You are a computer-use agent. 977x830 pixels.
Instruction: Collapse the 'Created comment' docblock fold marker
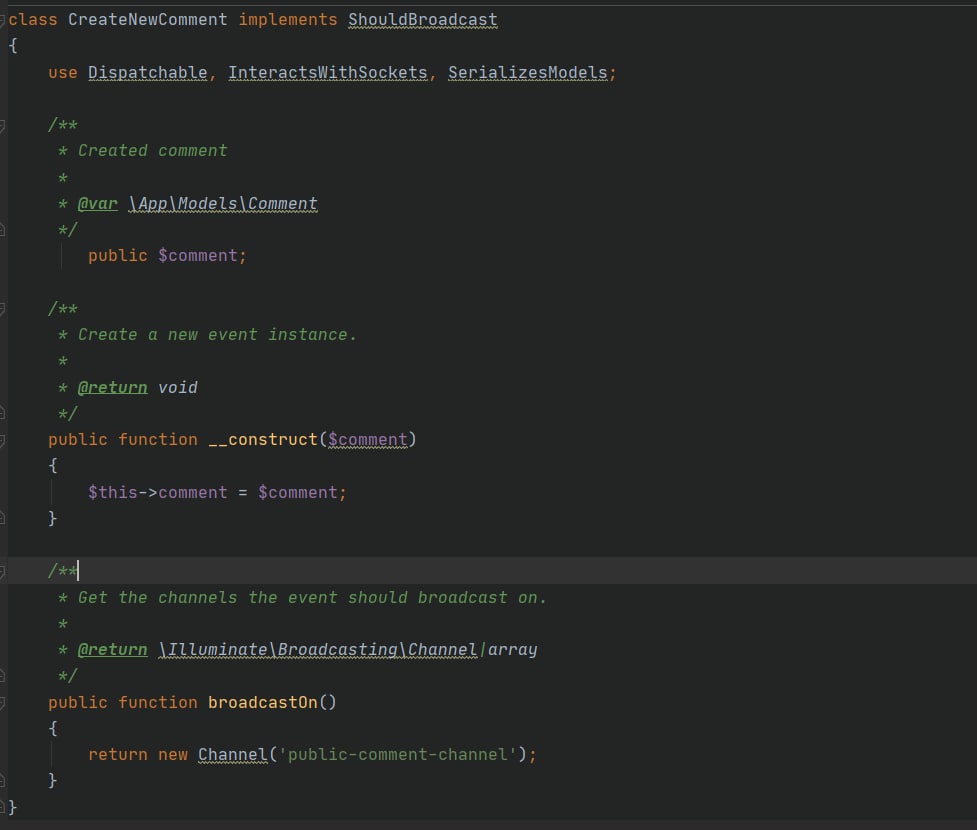[x=2, y=125]
